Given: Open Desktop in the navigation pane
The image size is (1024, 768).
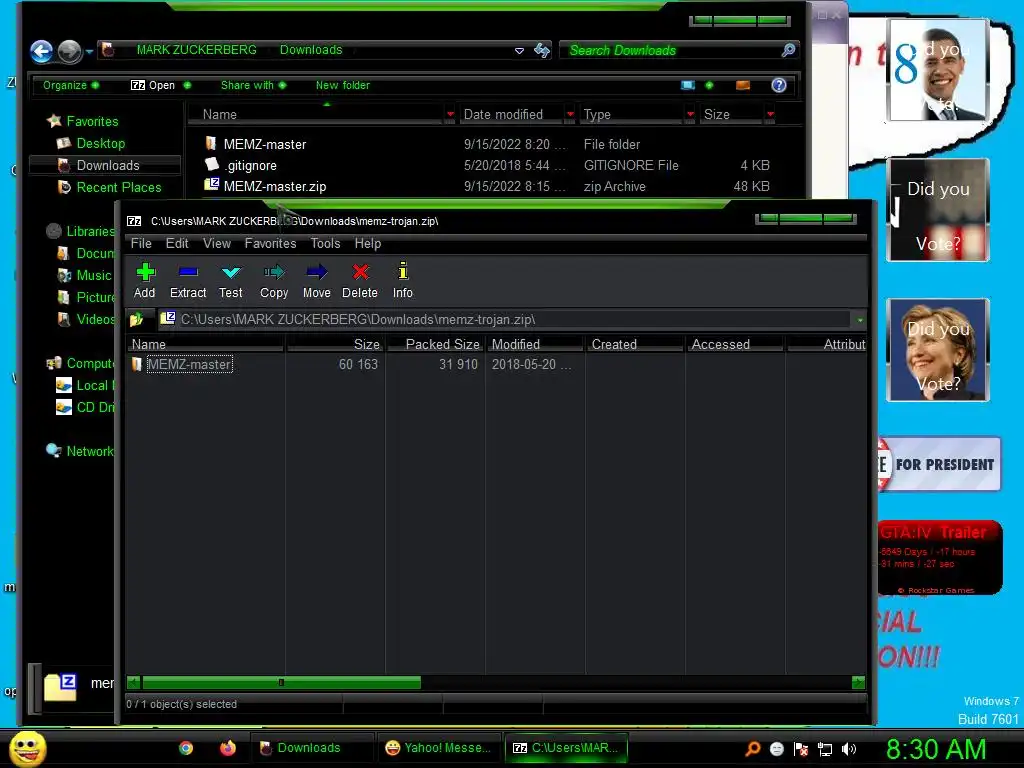Looking at the screenshot, I should pyautogui.click(x=101, y=143).
